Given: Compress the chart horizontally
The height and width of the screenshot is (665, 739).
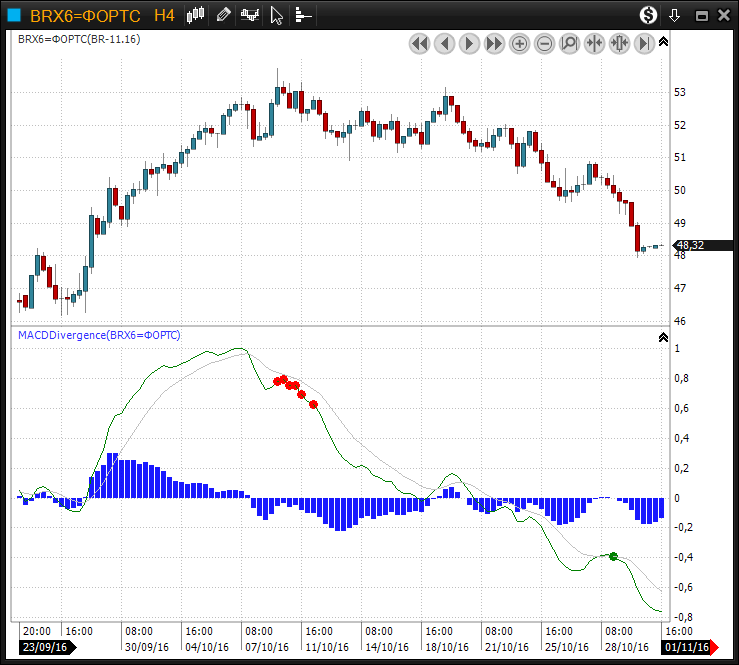Looking at the screenshot, I should click(595, 43).
